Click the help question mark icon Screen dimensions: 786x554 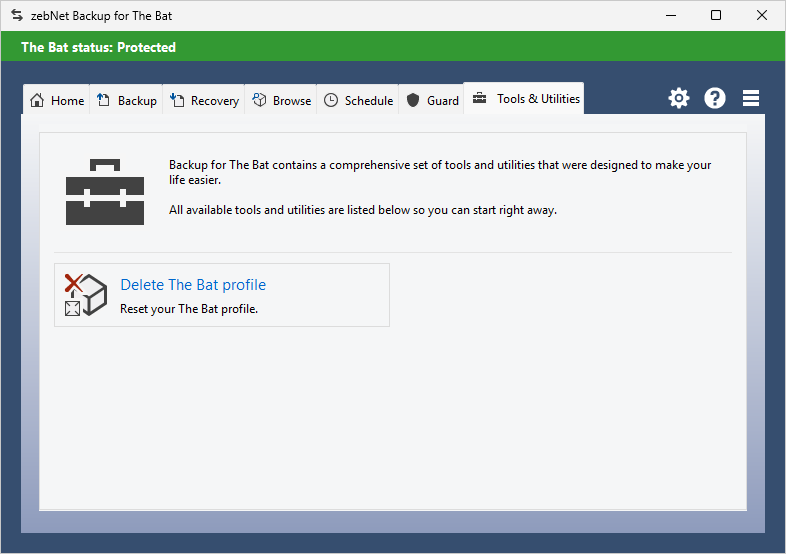(x=715, y=98)
